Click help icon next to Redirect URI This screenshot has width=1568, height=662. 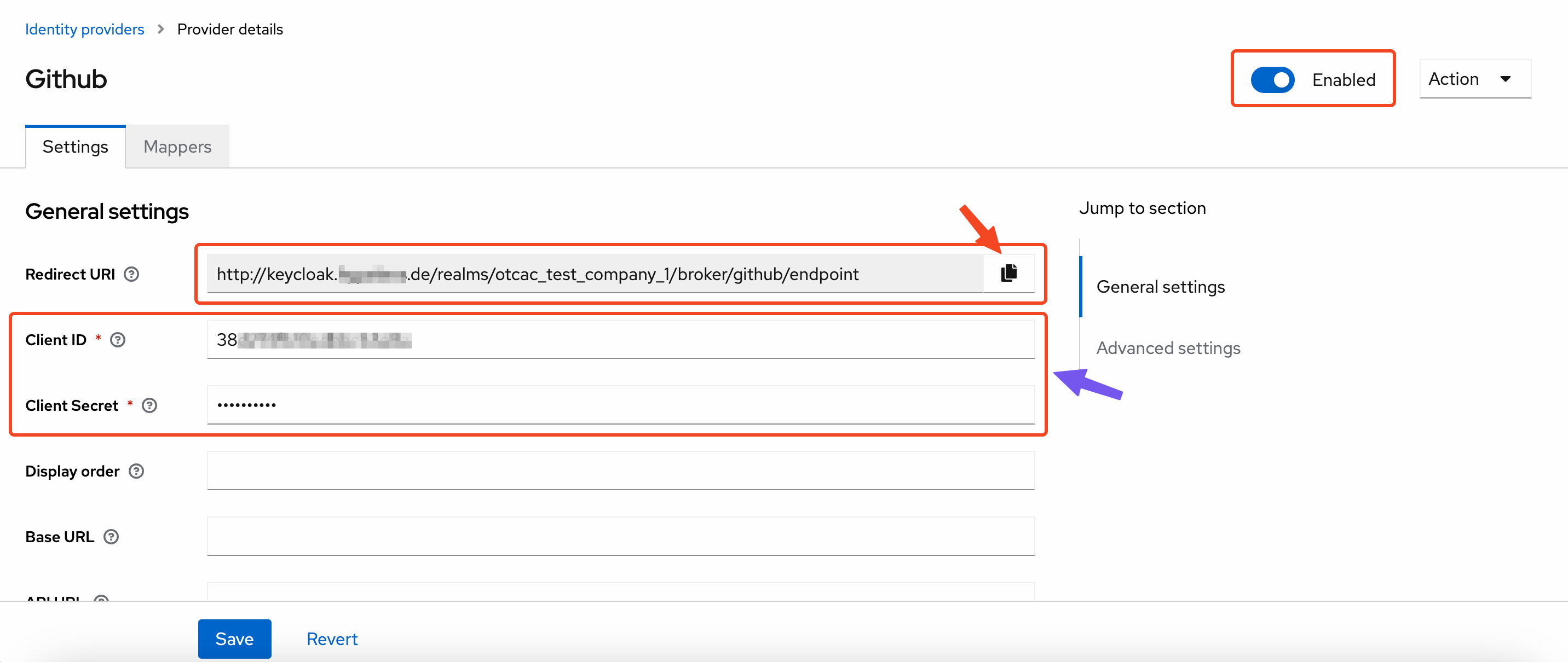(131, 275)
